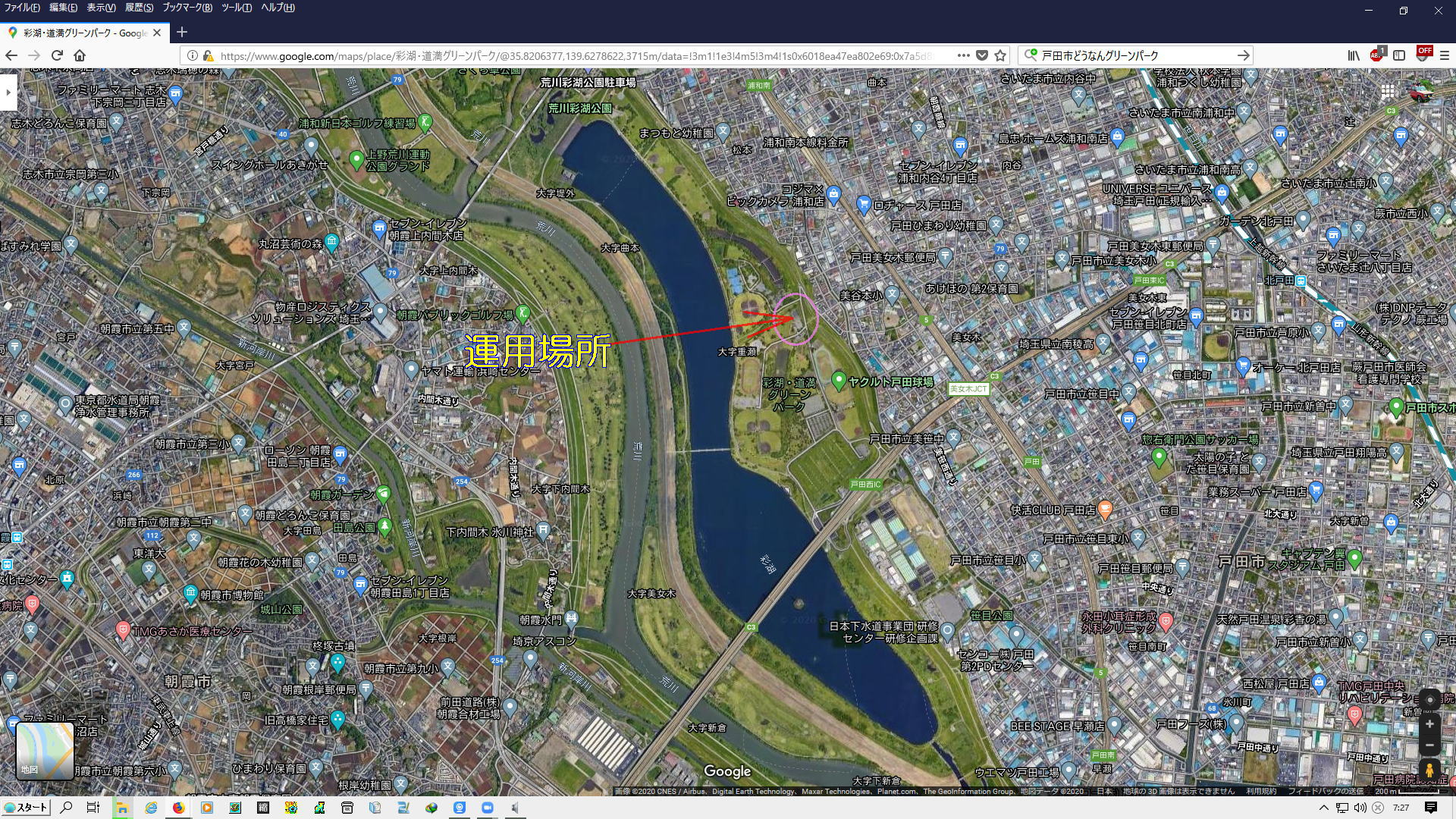
Task: Open the 表示(V) menu
Action: pos(101,8)
